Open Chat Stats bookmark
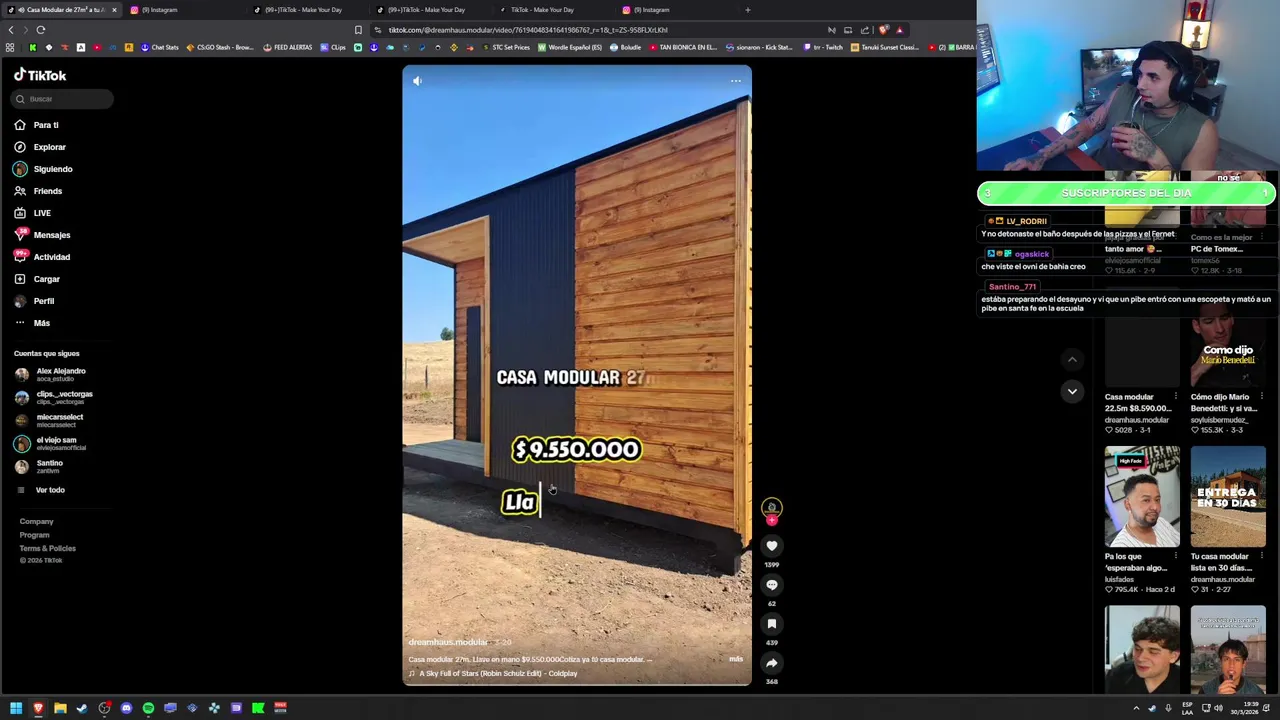Viewport: 1280px width, 720px height. pyautogui.click(x=160, y=47)
